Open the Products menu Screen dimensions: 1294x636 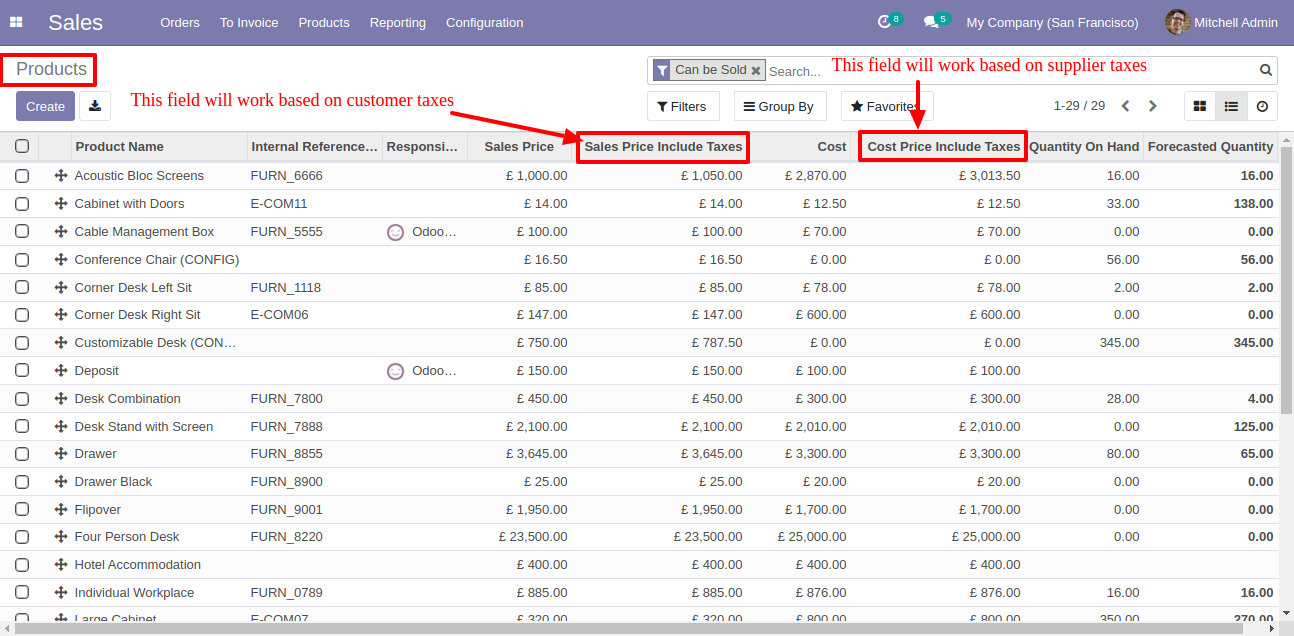pos(324,22)
